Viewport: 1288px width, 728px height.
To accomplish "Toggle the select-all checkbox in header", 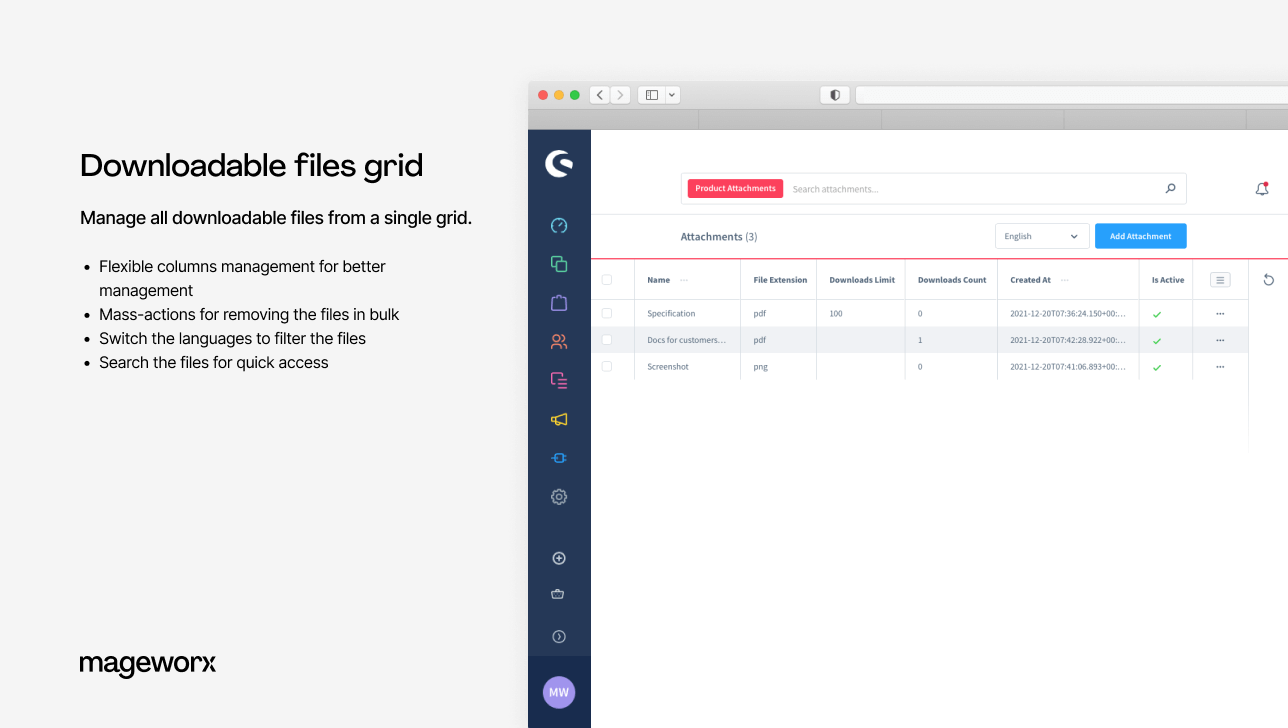I will coord(607,280).
